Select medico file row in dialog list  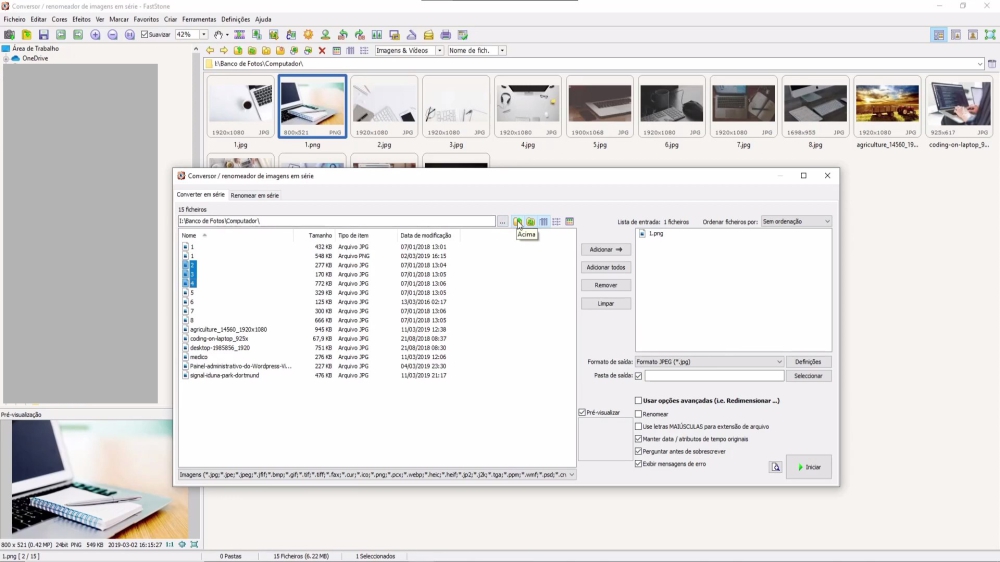point(198,357)
